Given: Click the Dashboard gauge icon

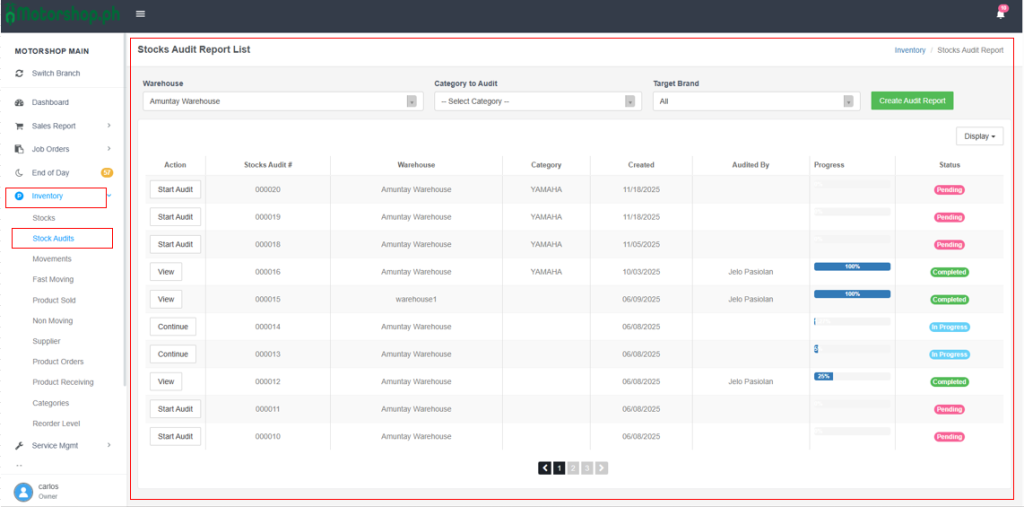Looking at the screenshot, I should pyautogui.click(x=20, y=103).
